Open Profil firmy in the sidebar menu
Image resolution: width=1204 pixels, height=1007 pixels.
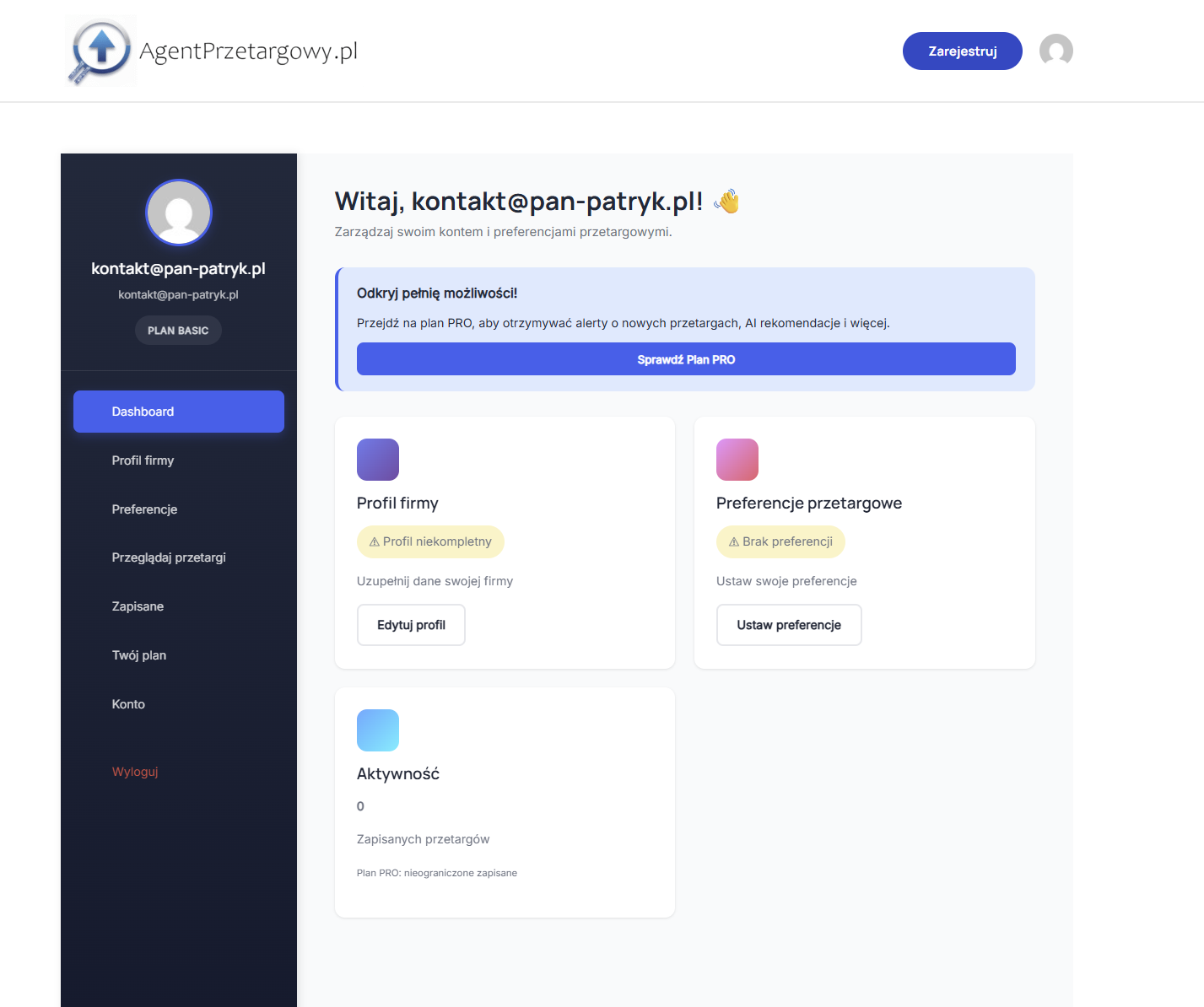click(x=143, y=460)
